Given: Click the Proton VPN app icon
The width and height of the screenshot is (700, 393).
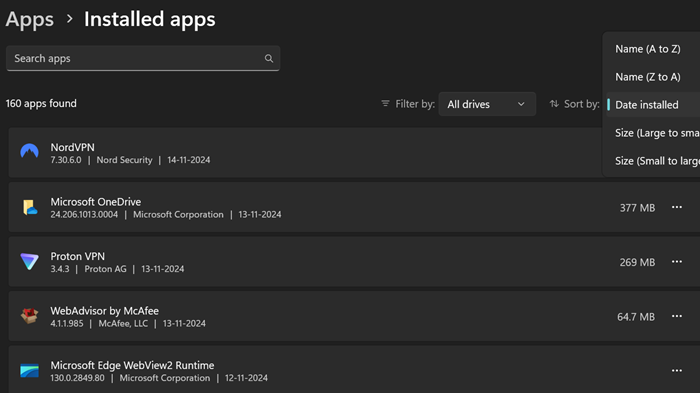Looking at the screenshot, I should tap(29, 262).
